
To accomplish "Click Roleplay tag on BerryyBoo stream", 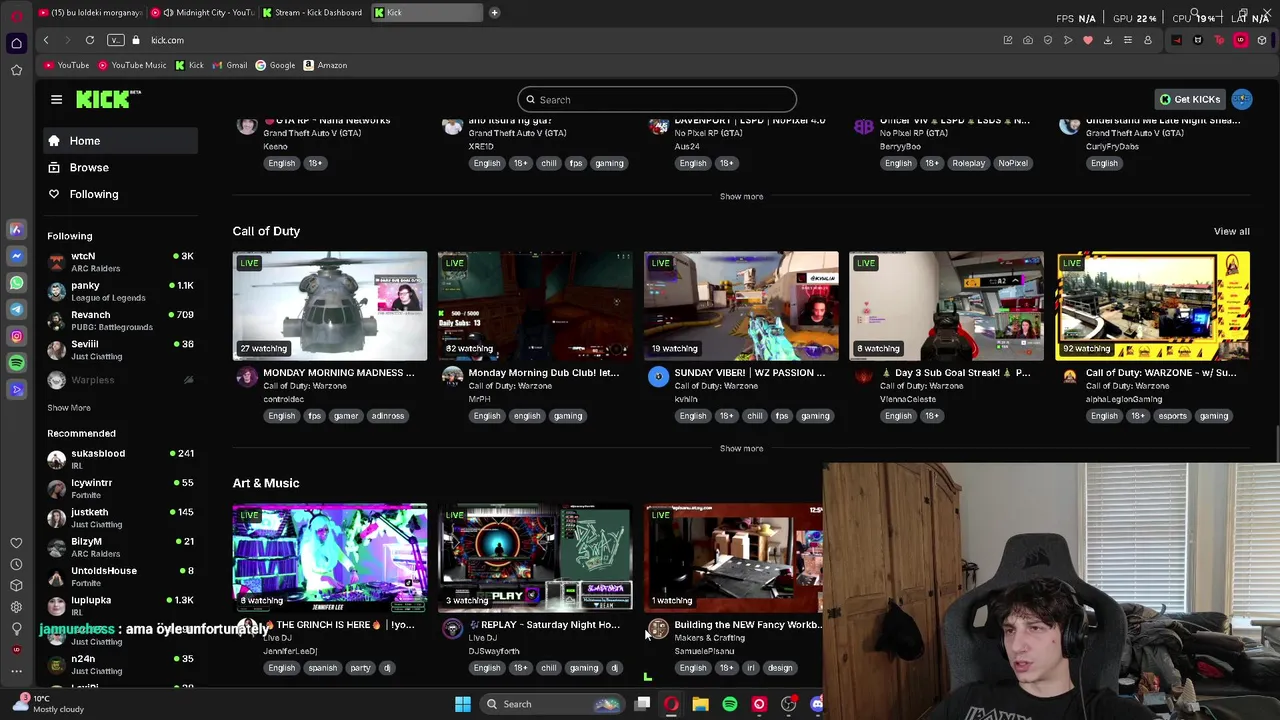I will coord(968,163).
